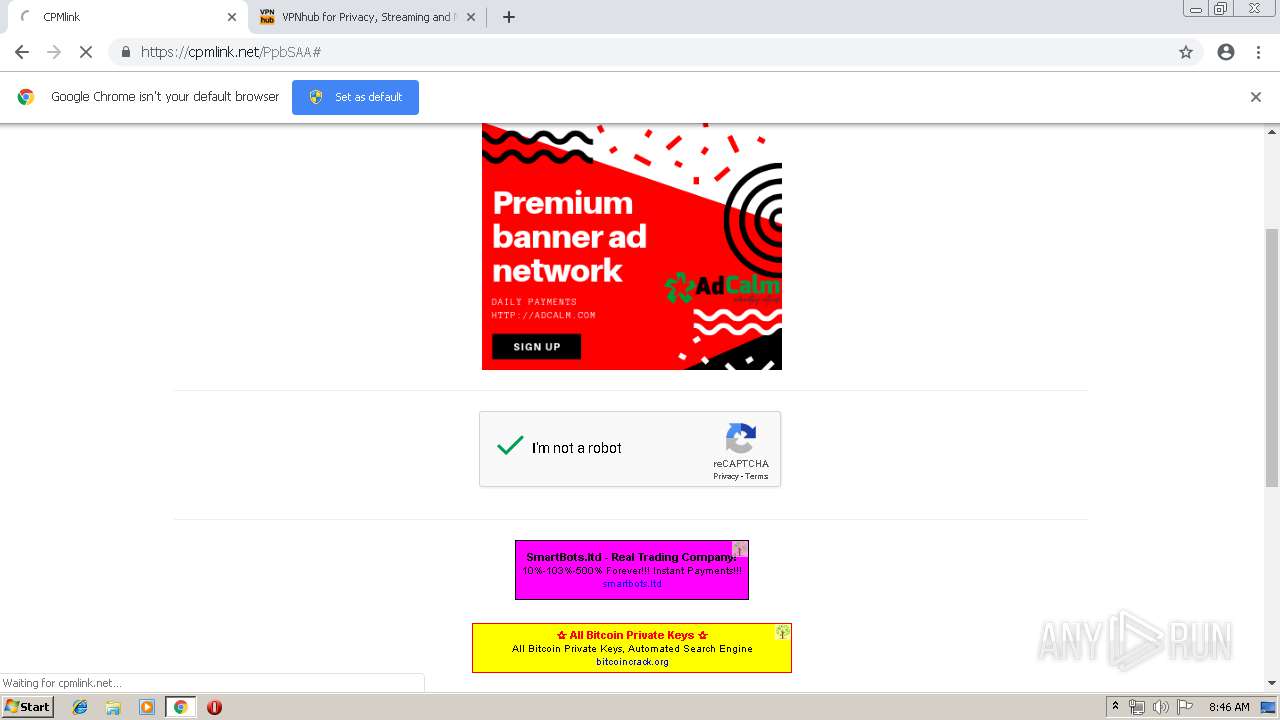1280x720 pixels.
Task: Open a new tab
Action: (x=508, y=17)
